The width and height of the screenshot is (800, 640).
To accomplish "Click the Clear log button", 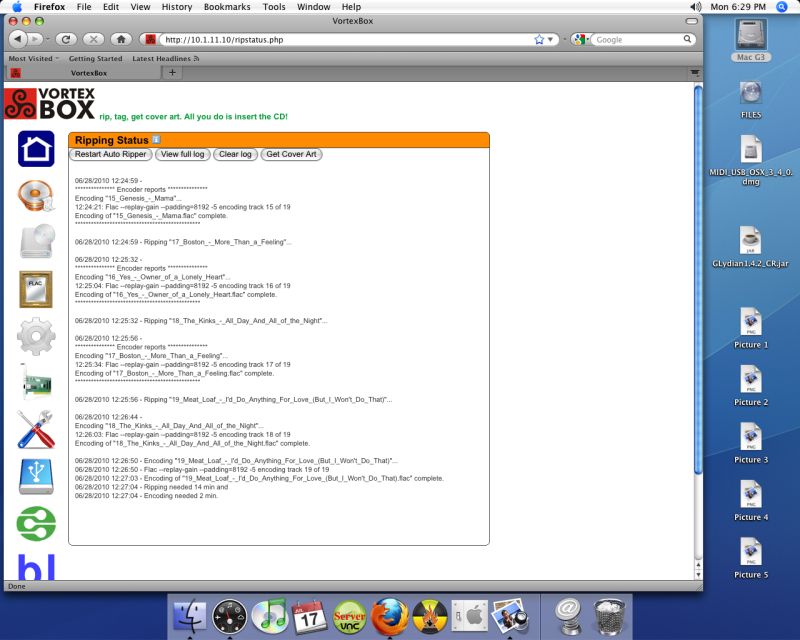I will coord(235,154).
